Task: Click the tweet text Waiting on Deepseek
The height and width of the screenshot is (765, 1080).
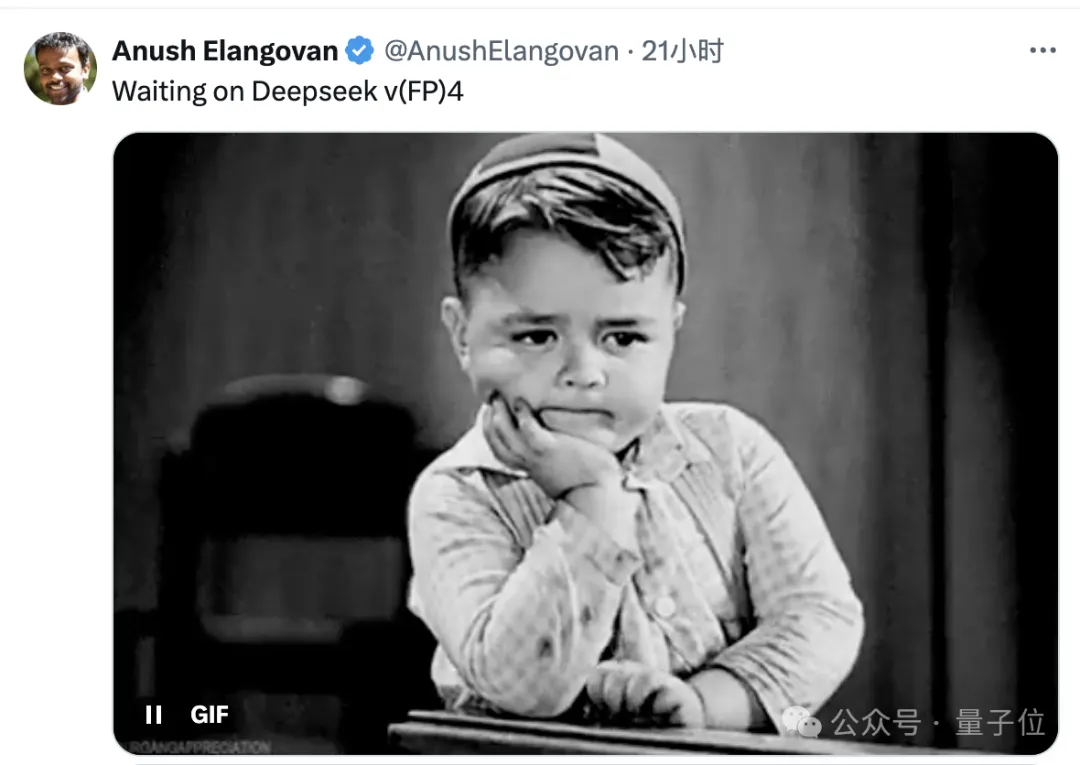Action: 245,92
